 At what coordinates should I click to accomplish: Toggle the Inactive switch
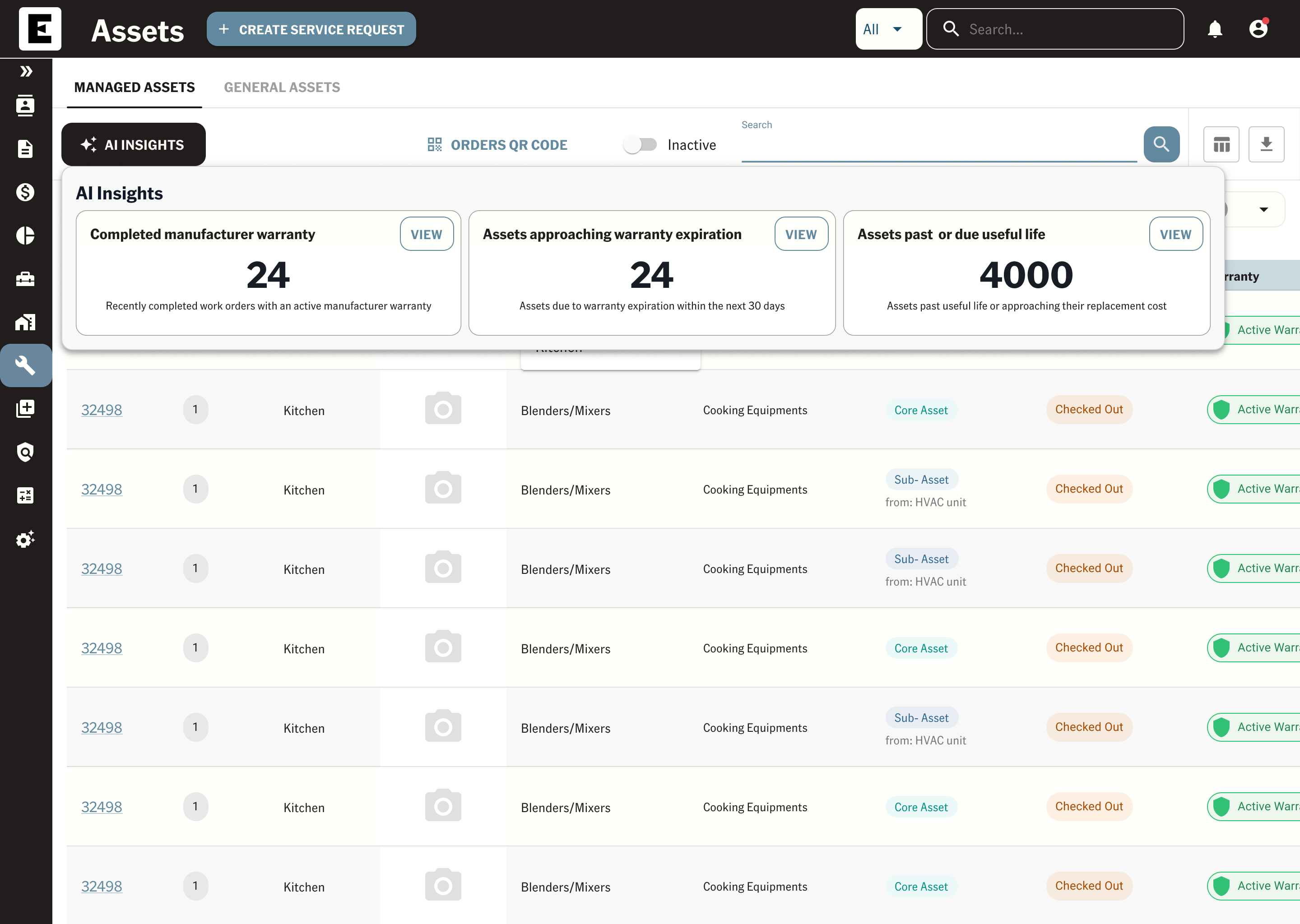coord(641,144)
